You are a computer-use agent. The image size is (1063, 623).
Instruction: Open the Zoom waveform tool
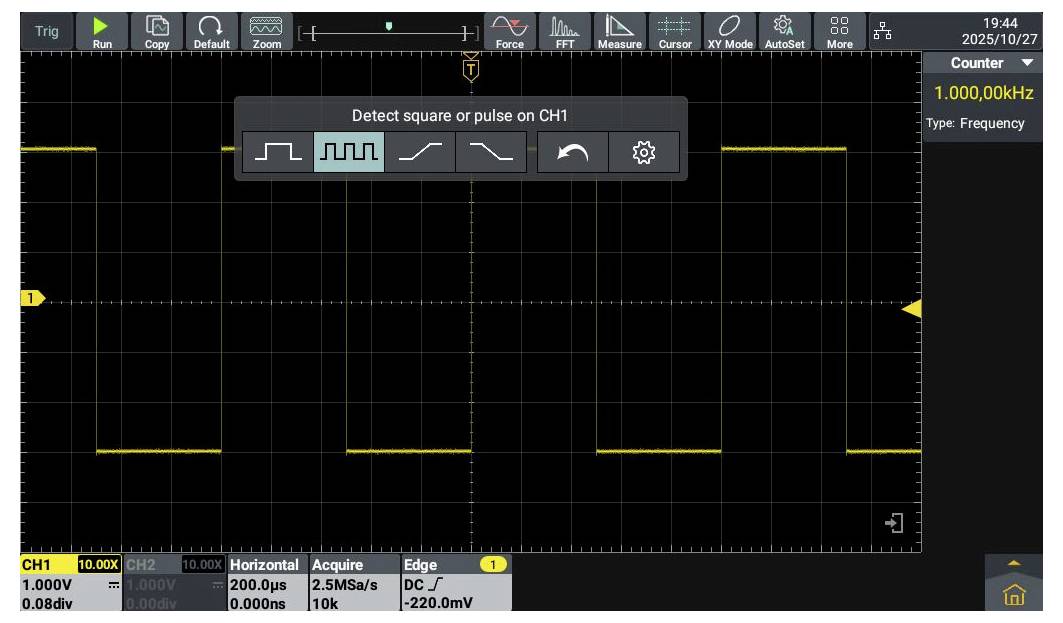coord(266,31)
